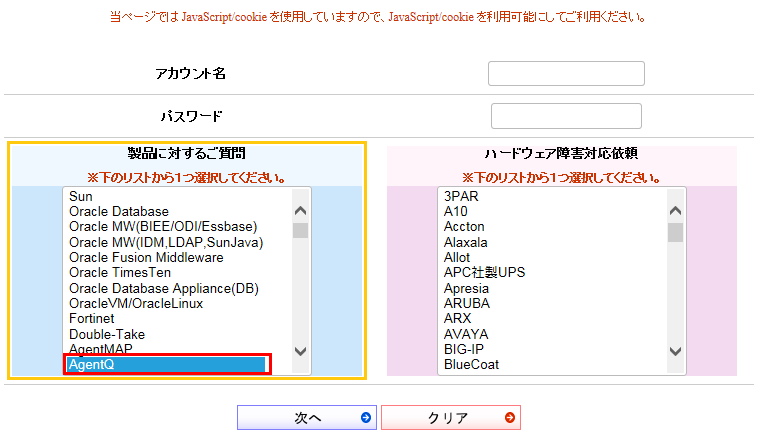This screenshot has width=760, height=439.
Task: Click up arrow of product question list scrollbar
Action: pyautogui.click(x=301, y=211)
